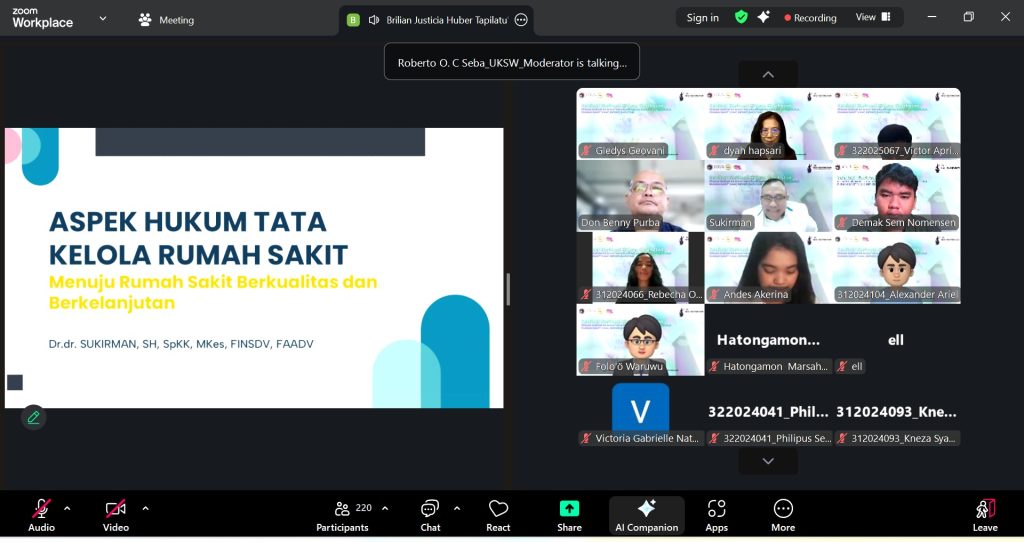Select Folo'o Waruwu video tile

[x=640, y=340]
